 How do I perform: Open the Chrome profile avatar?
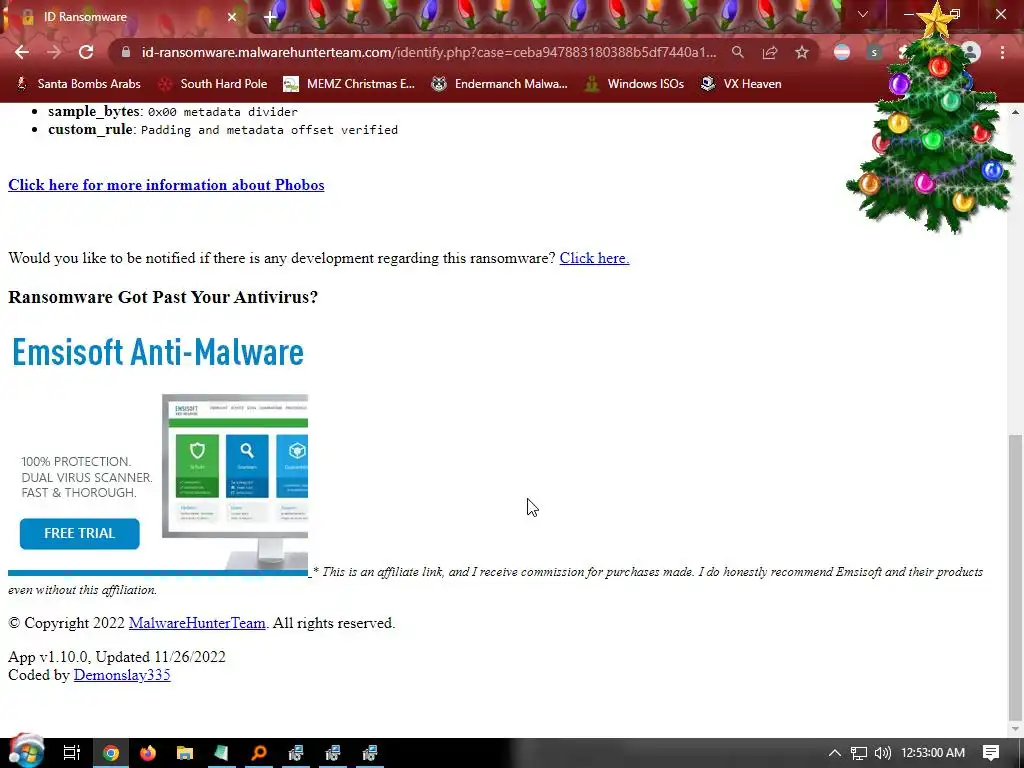[x=971, y=52]
